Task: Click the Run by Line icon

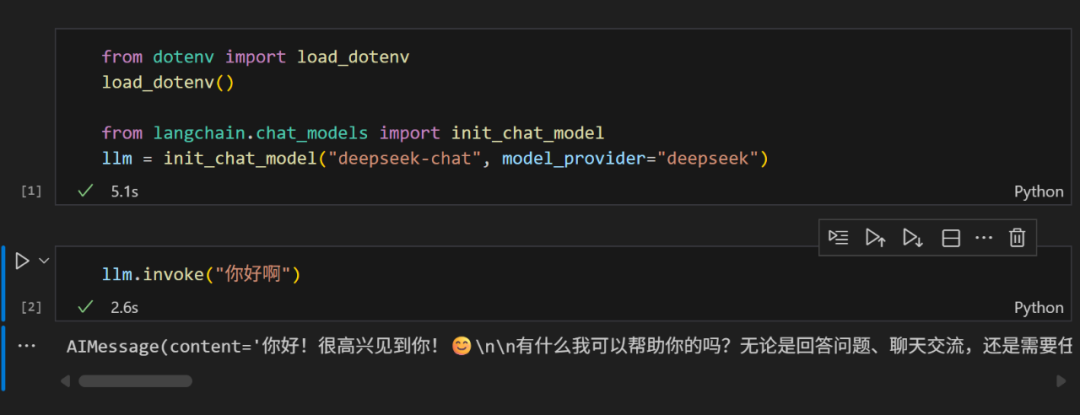Action: point(839,237)
